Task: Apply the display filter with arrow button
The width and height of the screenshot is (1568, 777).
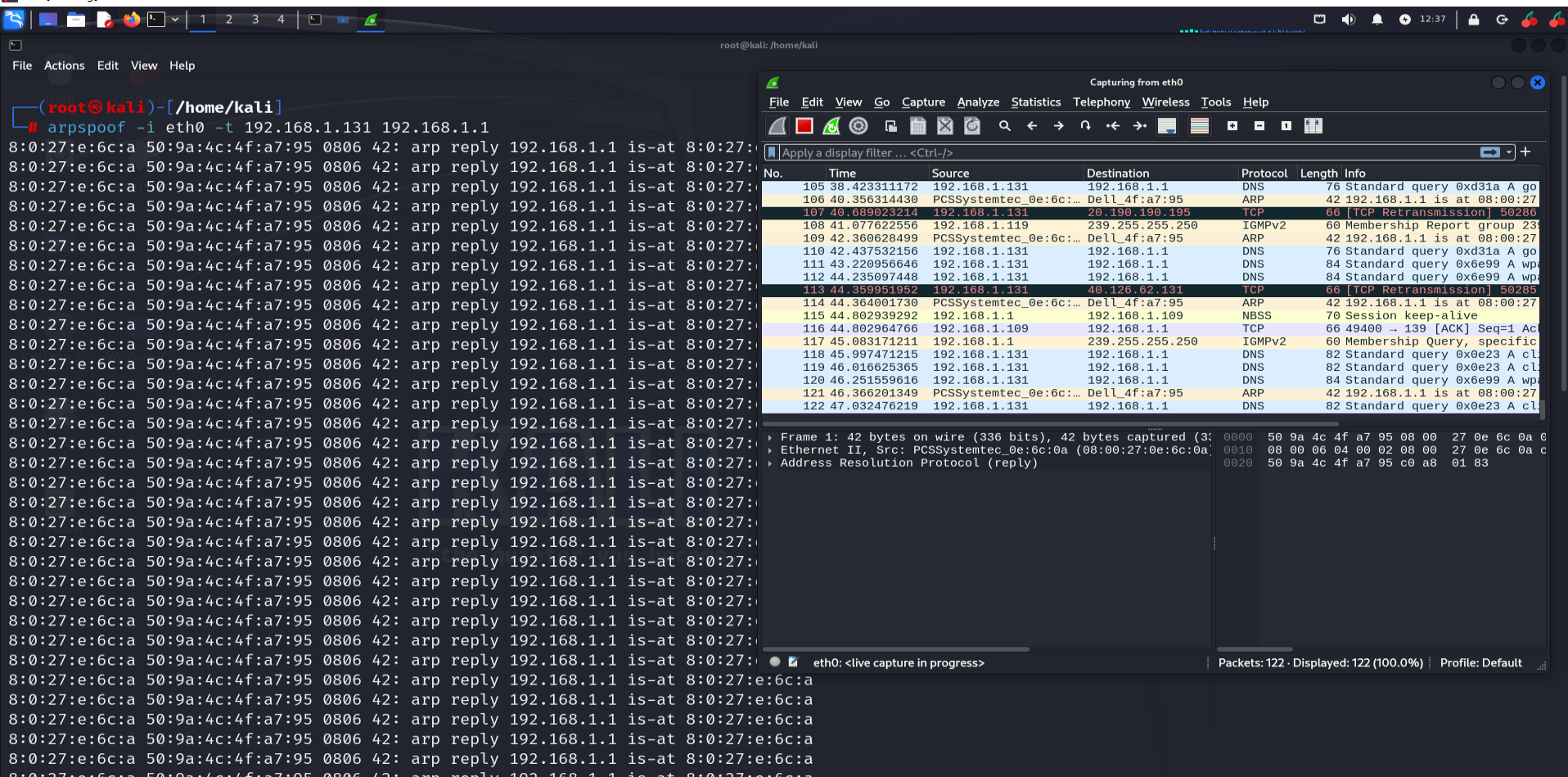Action: point(1490,152)
